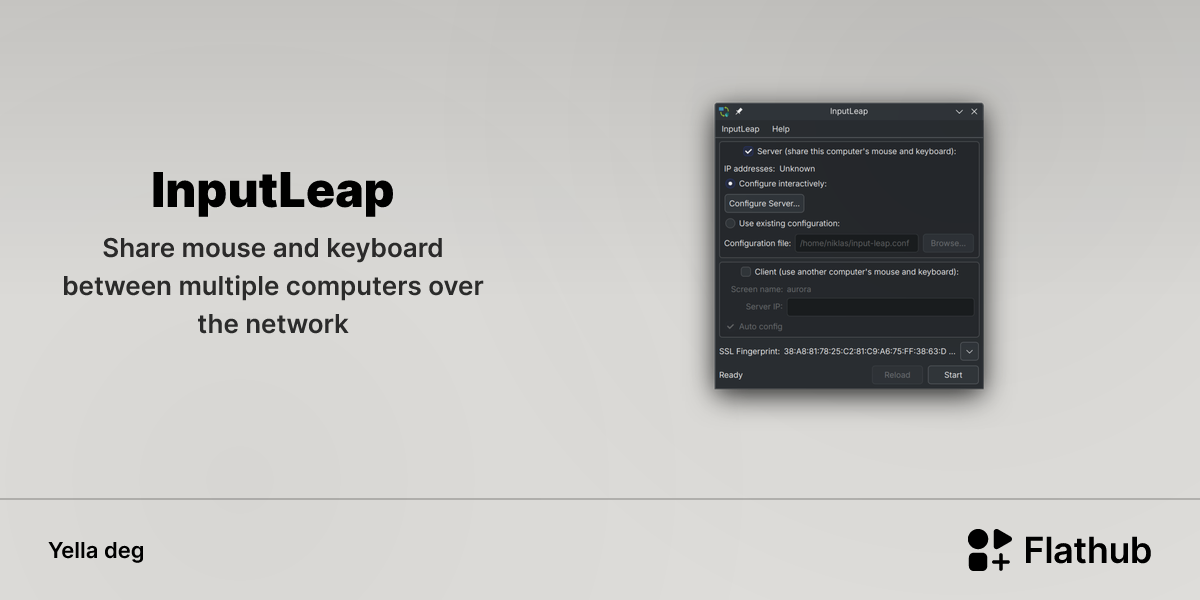This screenshot has width=1200, height=600.
Task: Select Use existing configuration radio button
Action: 730,223
